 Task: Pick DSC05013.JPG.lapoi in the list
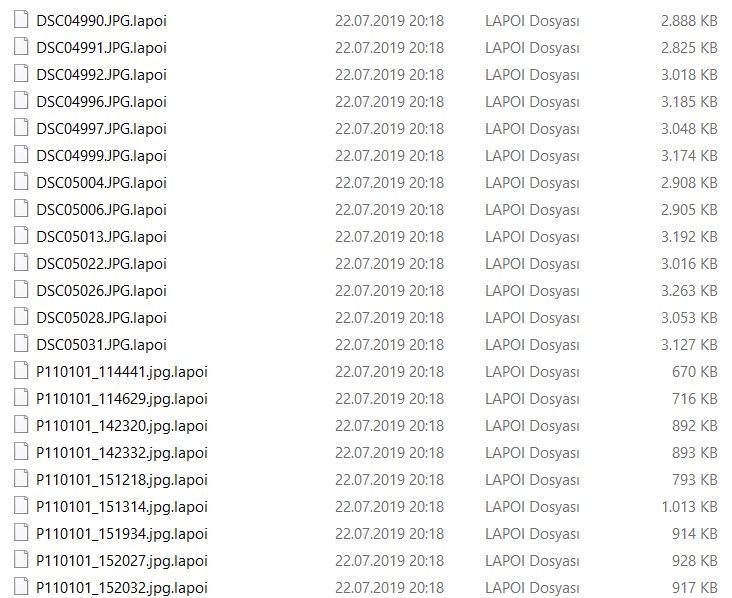click(101, 237)
